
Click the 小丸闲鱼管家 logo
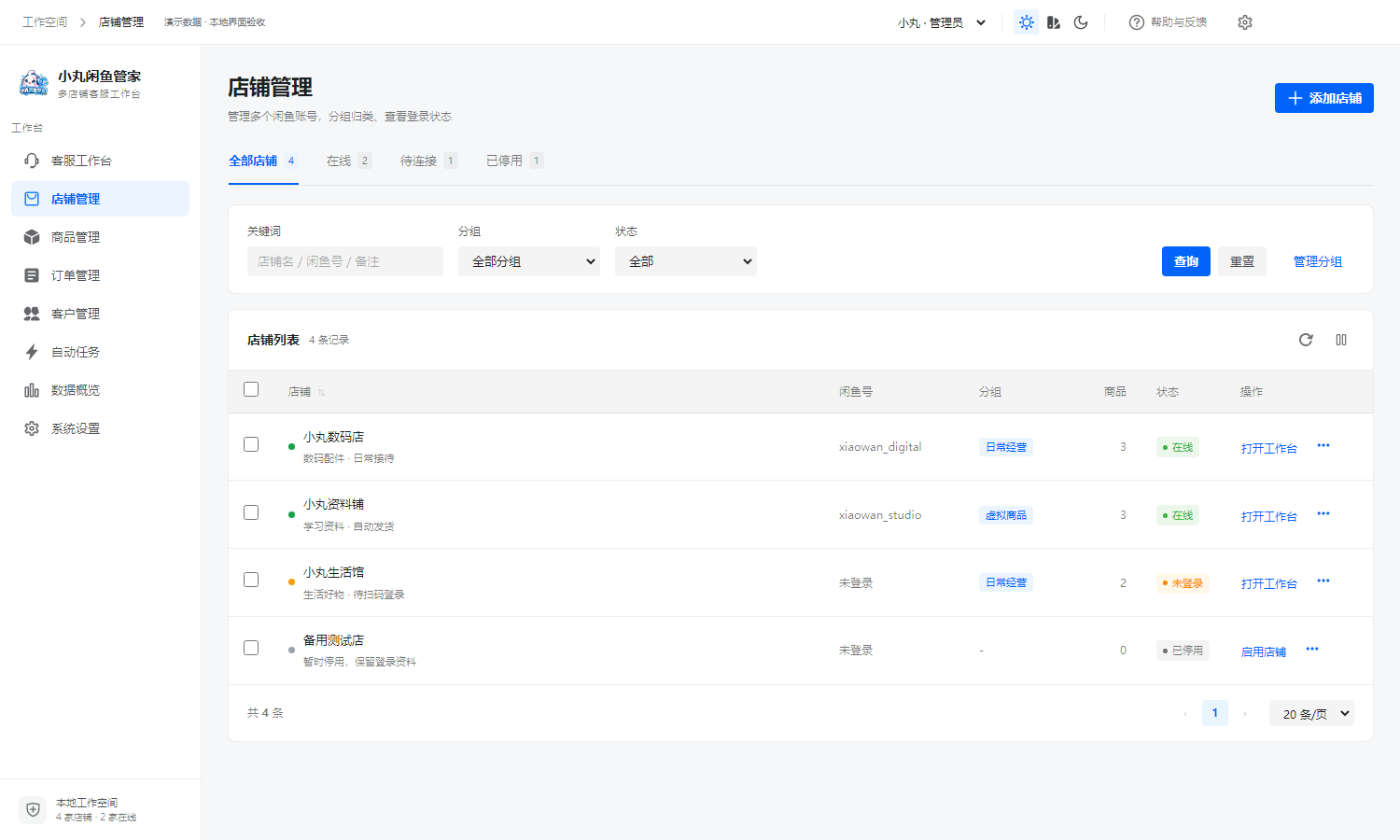point(34,83)
